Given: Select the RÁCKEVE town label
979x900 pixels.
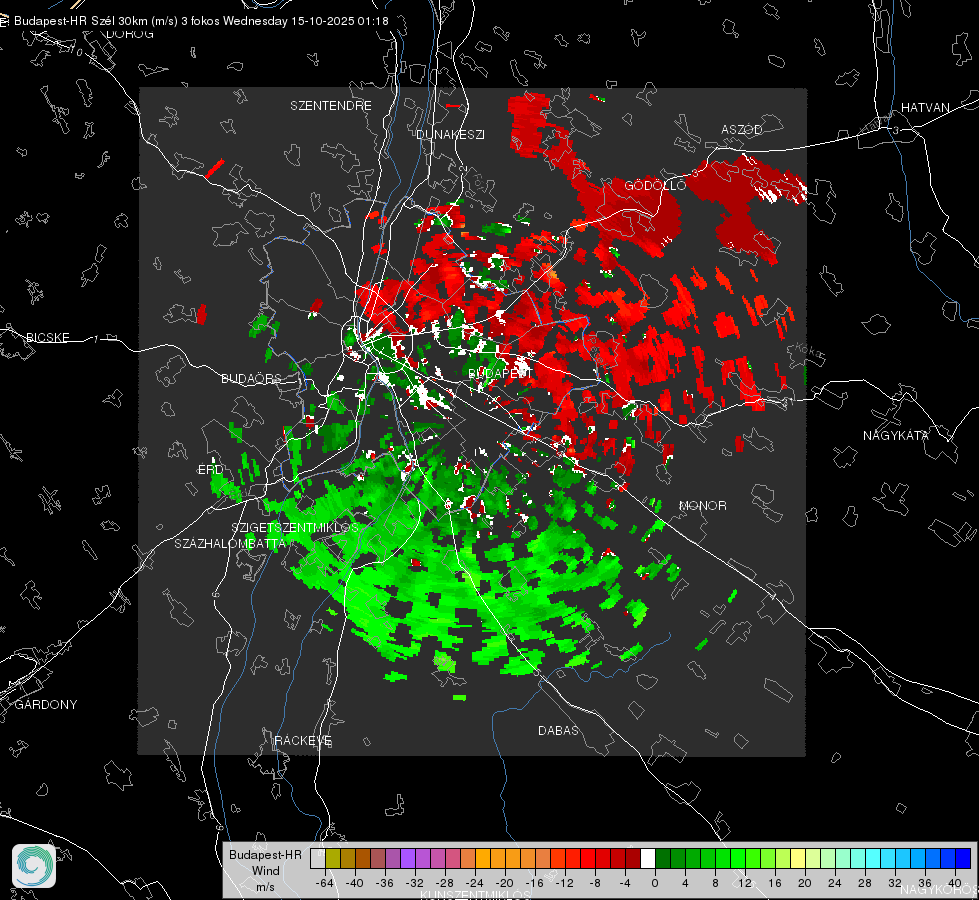Looking at the screenshot, I should [x=303, y=740].
